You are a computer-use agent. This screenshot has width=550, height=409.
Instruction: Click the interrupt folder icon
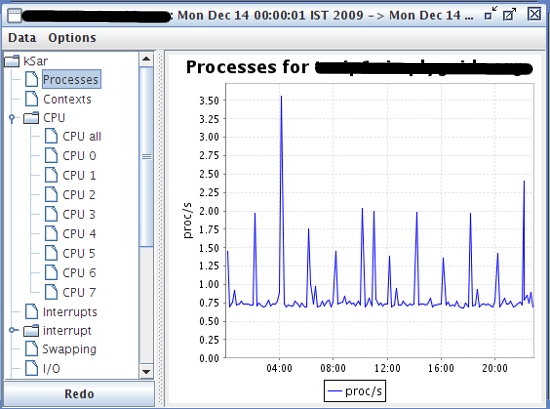coord(31,330)
